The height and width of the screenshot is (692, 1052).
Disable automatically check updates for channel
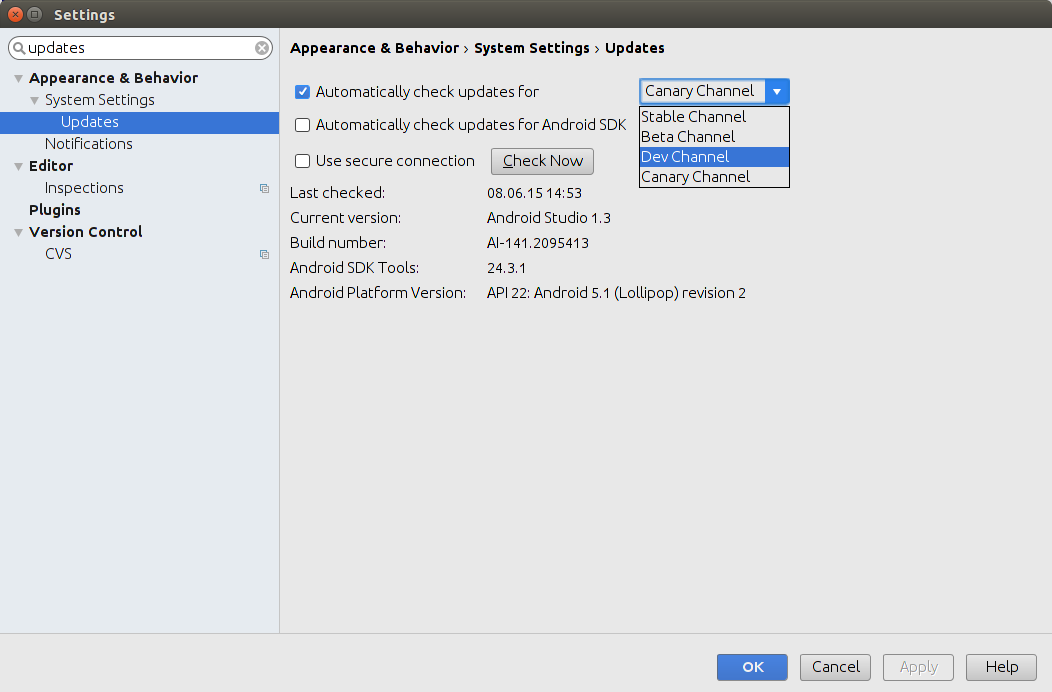[x=303, y=92]
